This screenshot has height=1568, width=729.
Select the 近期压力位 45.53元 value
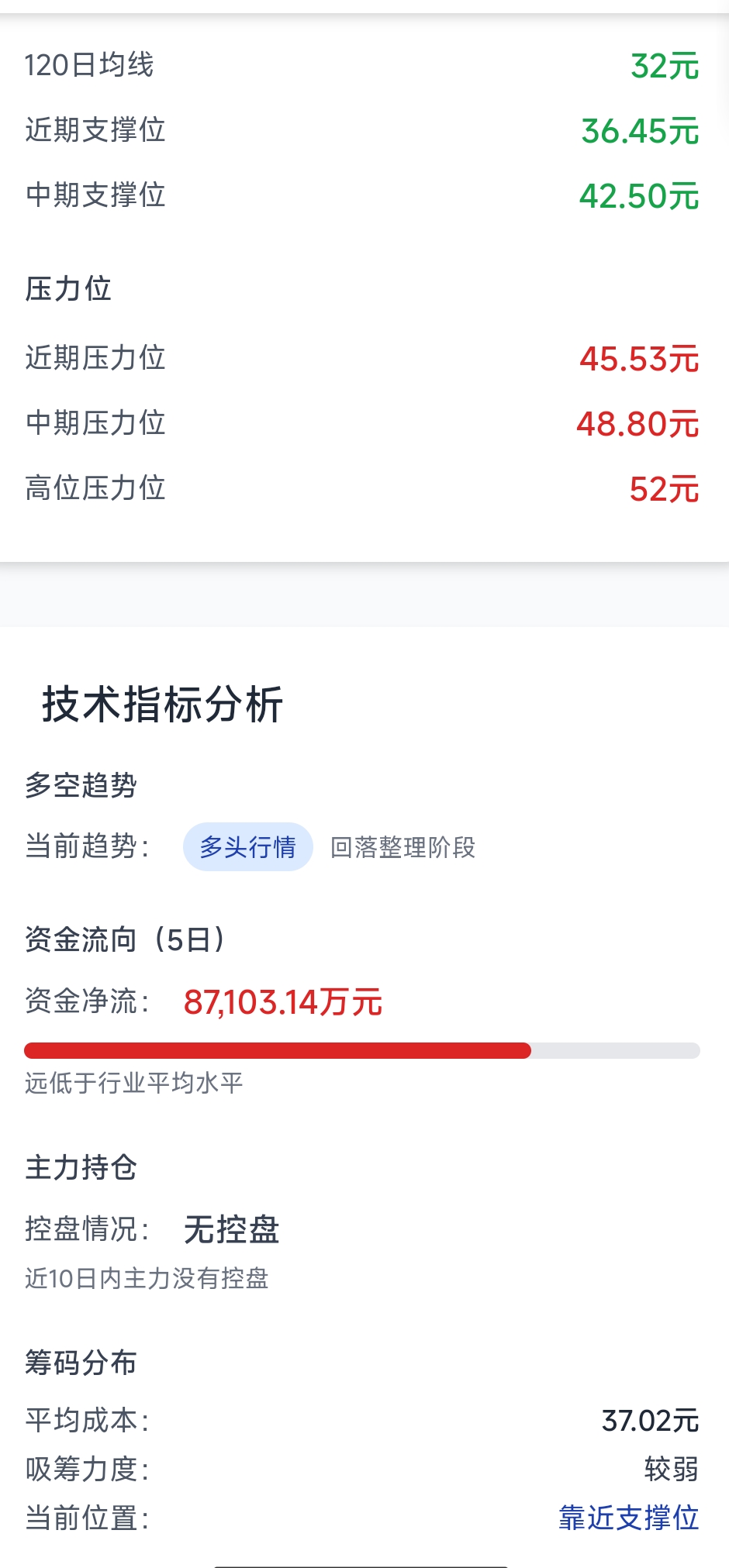(639, 359)
